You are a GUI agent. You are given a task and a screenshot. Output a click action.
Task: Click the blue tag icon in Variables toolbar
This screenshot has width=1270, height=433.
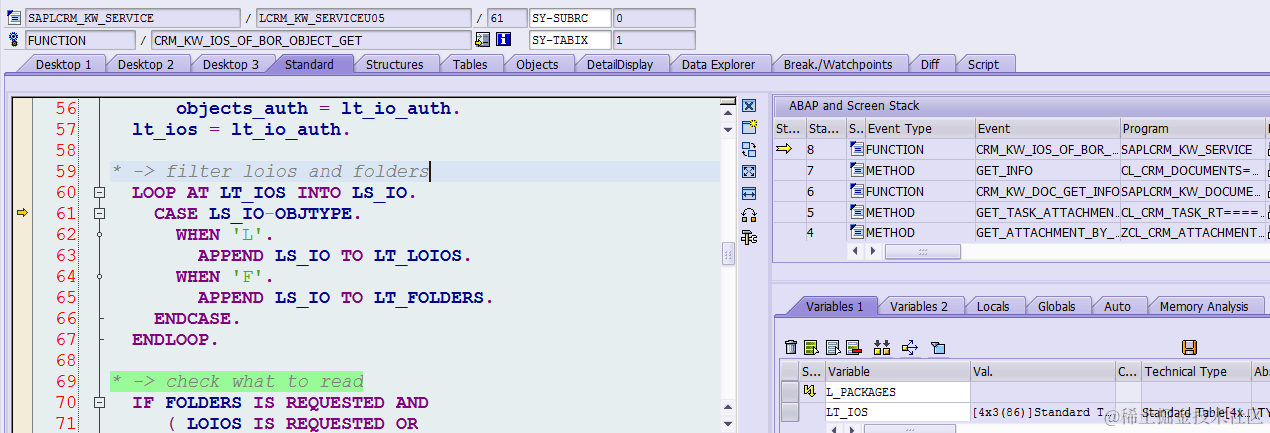938,347
